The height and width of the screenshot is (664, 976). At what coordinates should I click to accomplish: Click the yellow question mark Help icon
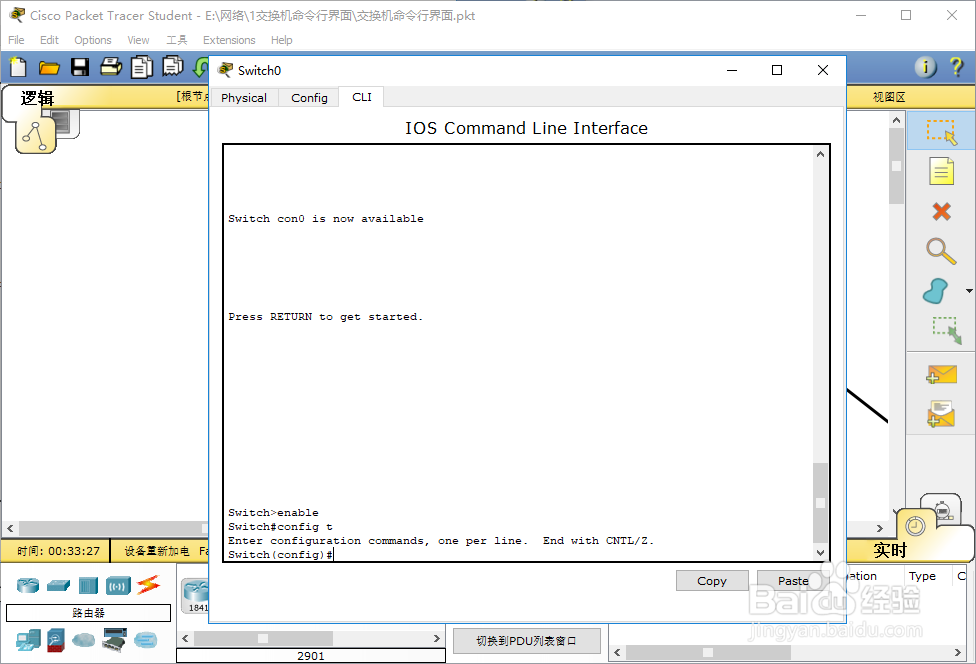(x=957, y=67)
